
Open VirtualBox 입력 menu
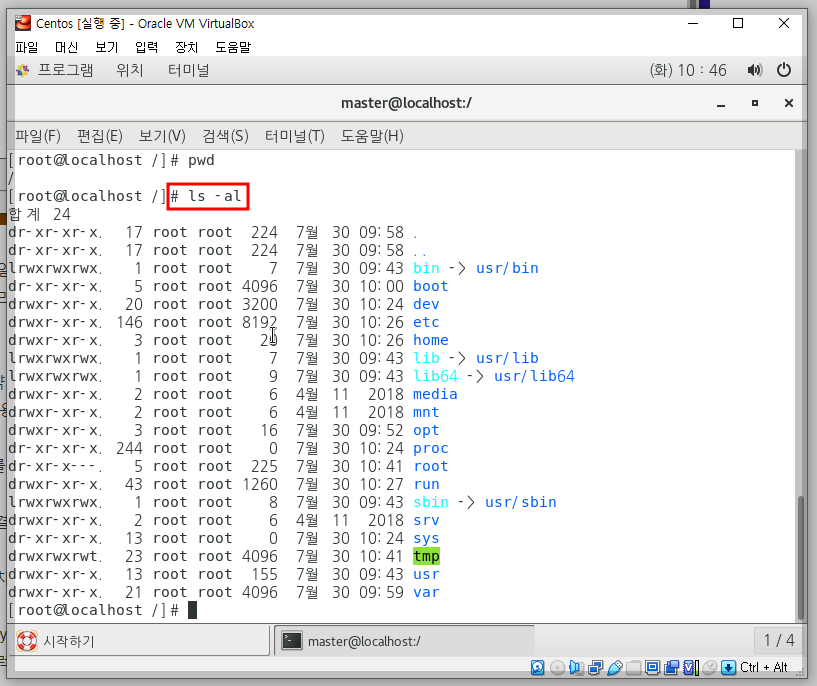(x=146, y=47)
